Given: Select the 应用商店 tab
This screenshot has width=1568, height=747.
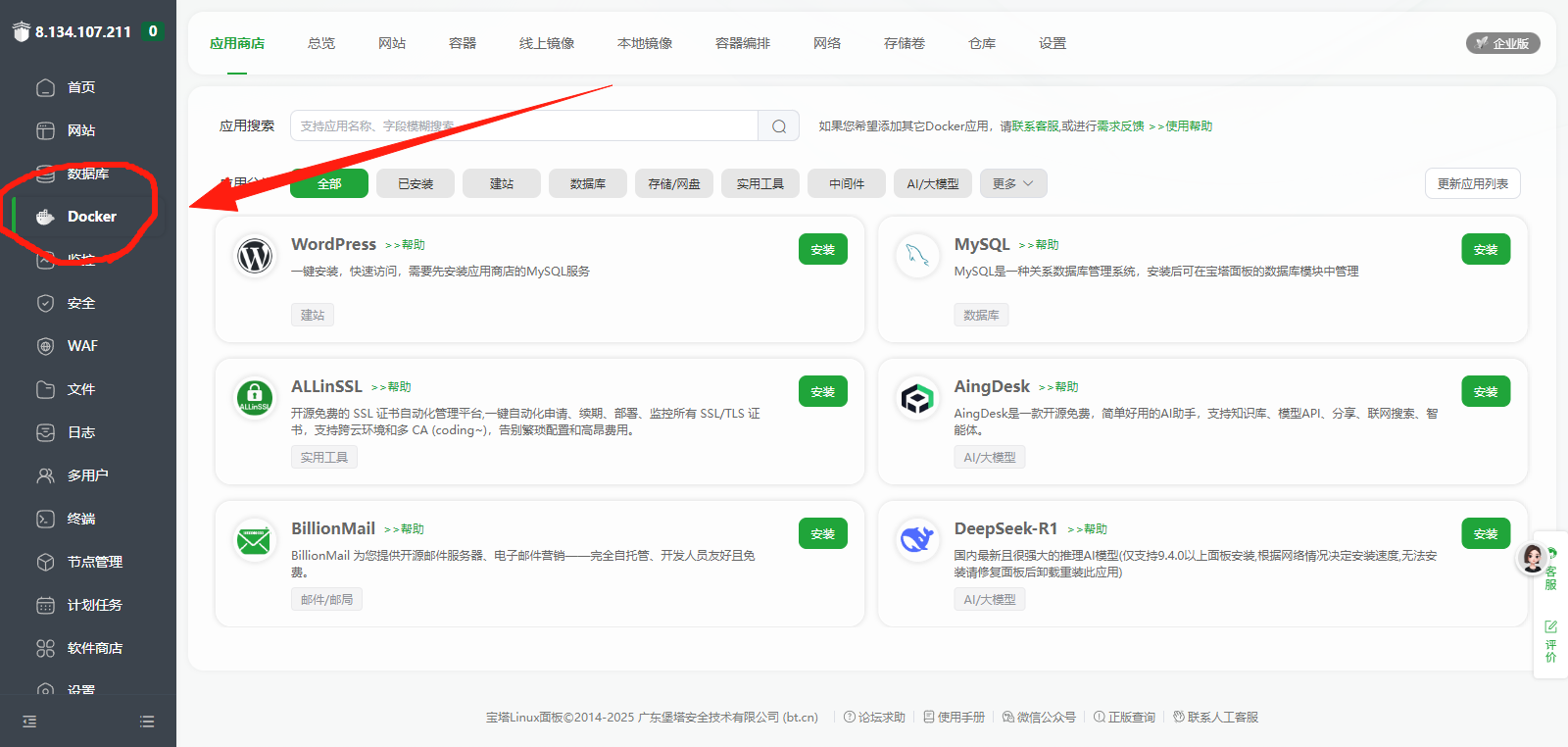Looking at the screenshot, I should [237, 43].
